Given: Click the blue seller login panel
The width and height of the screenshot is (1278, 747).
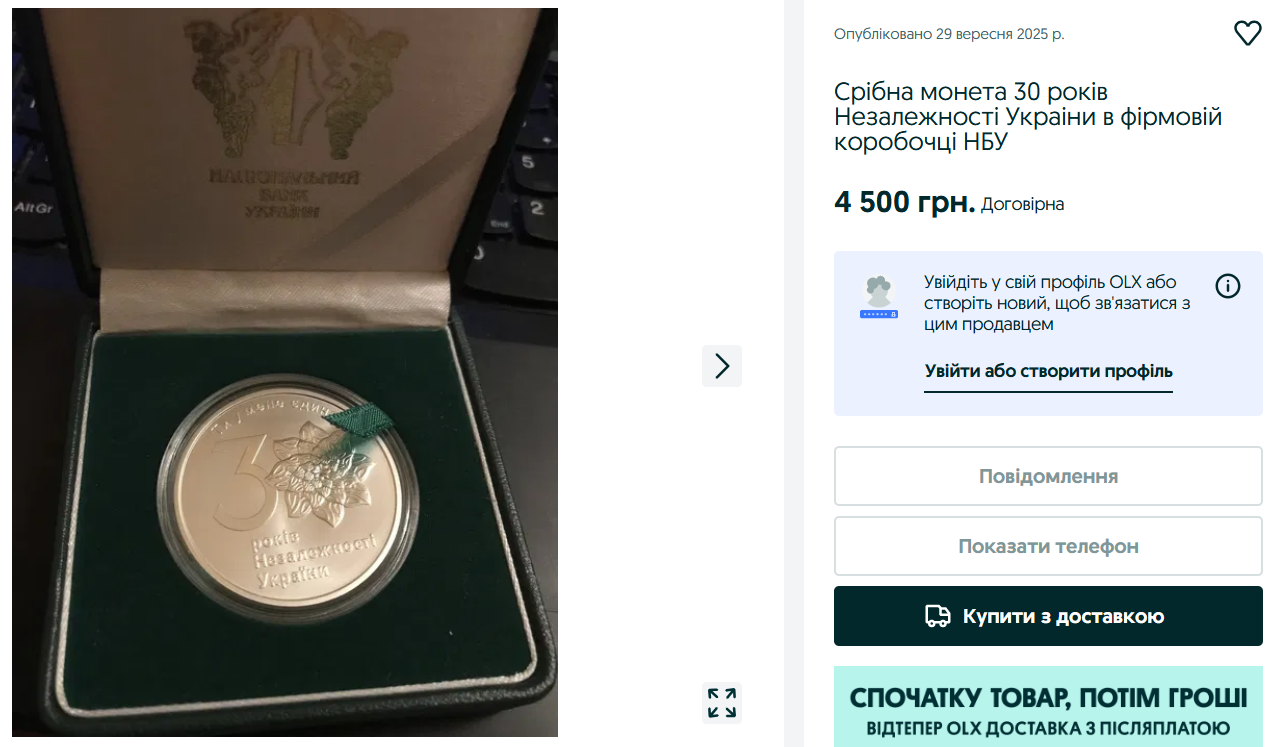Looking at the screenshot, I should pyautogui.click(x=1047, y=333).
